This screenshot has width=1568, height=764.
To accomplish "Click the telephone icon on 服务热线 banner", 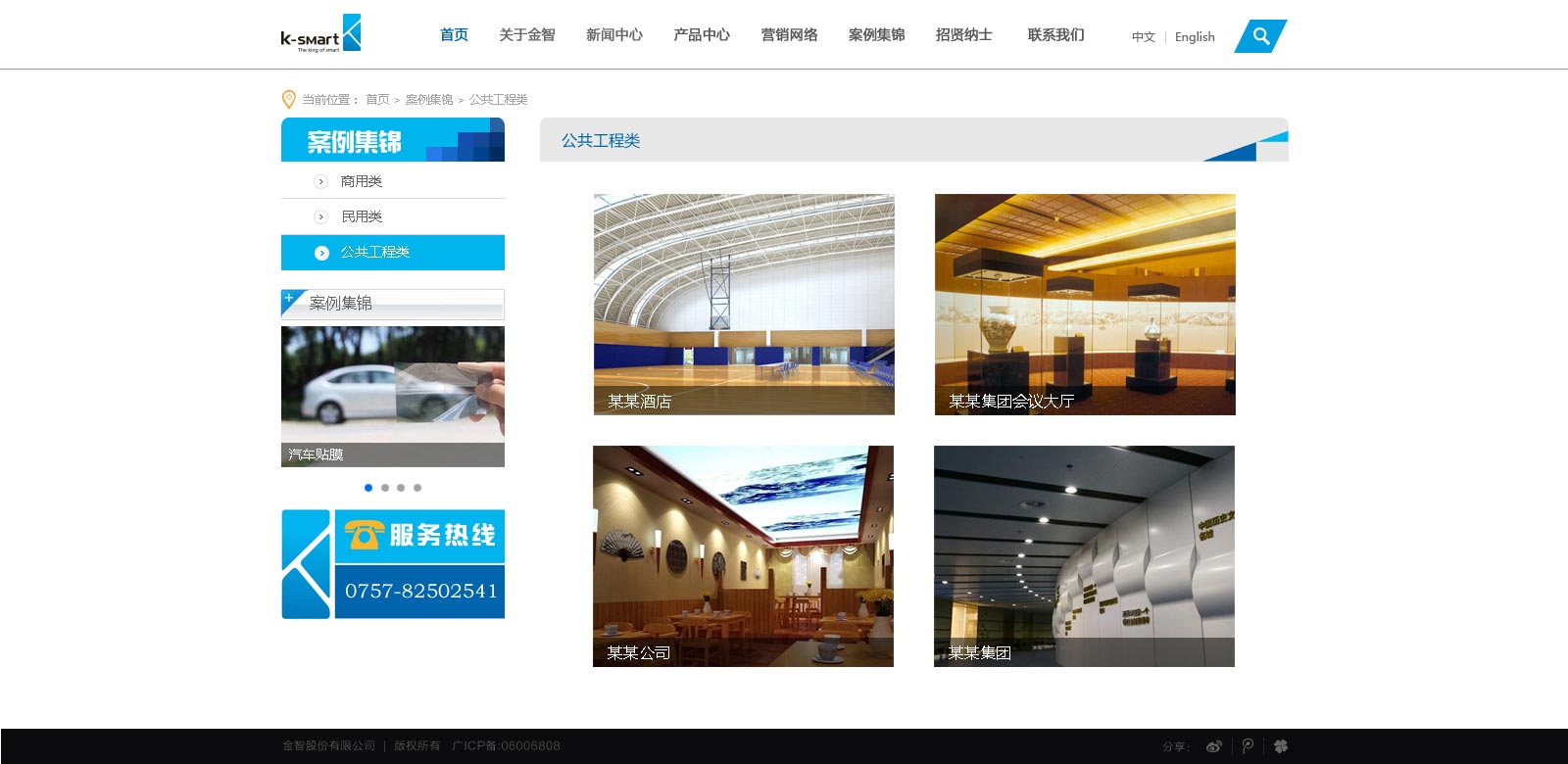I will pos(363,535).
